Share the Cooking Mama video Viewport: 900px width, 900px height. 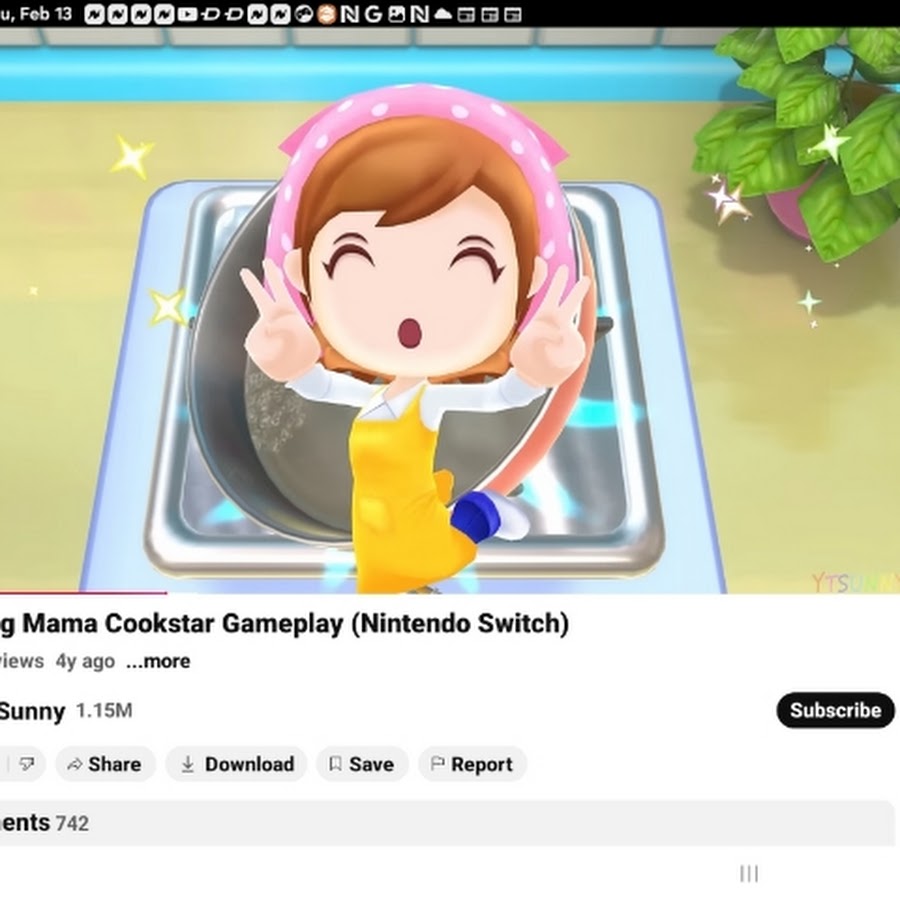pos(105,764)
